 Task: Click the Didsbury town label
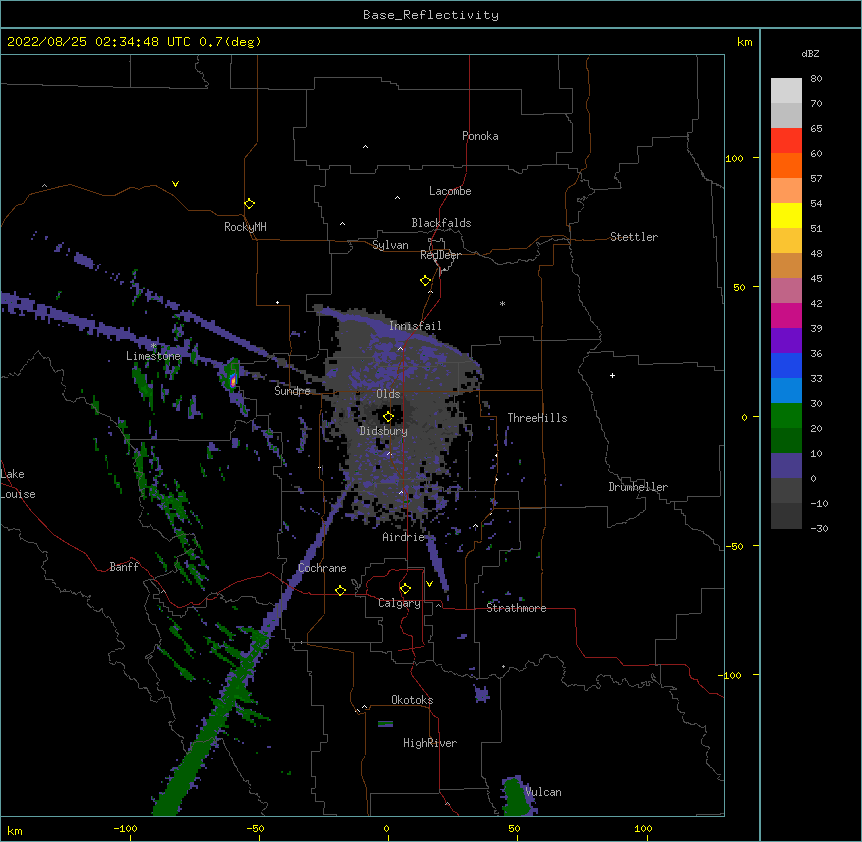pyautogui.click(x=384, y=431)
